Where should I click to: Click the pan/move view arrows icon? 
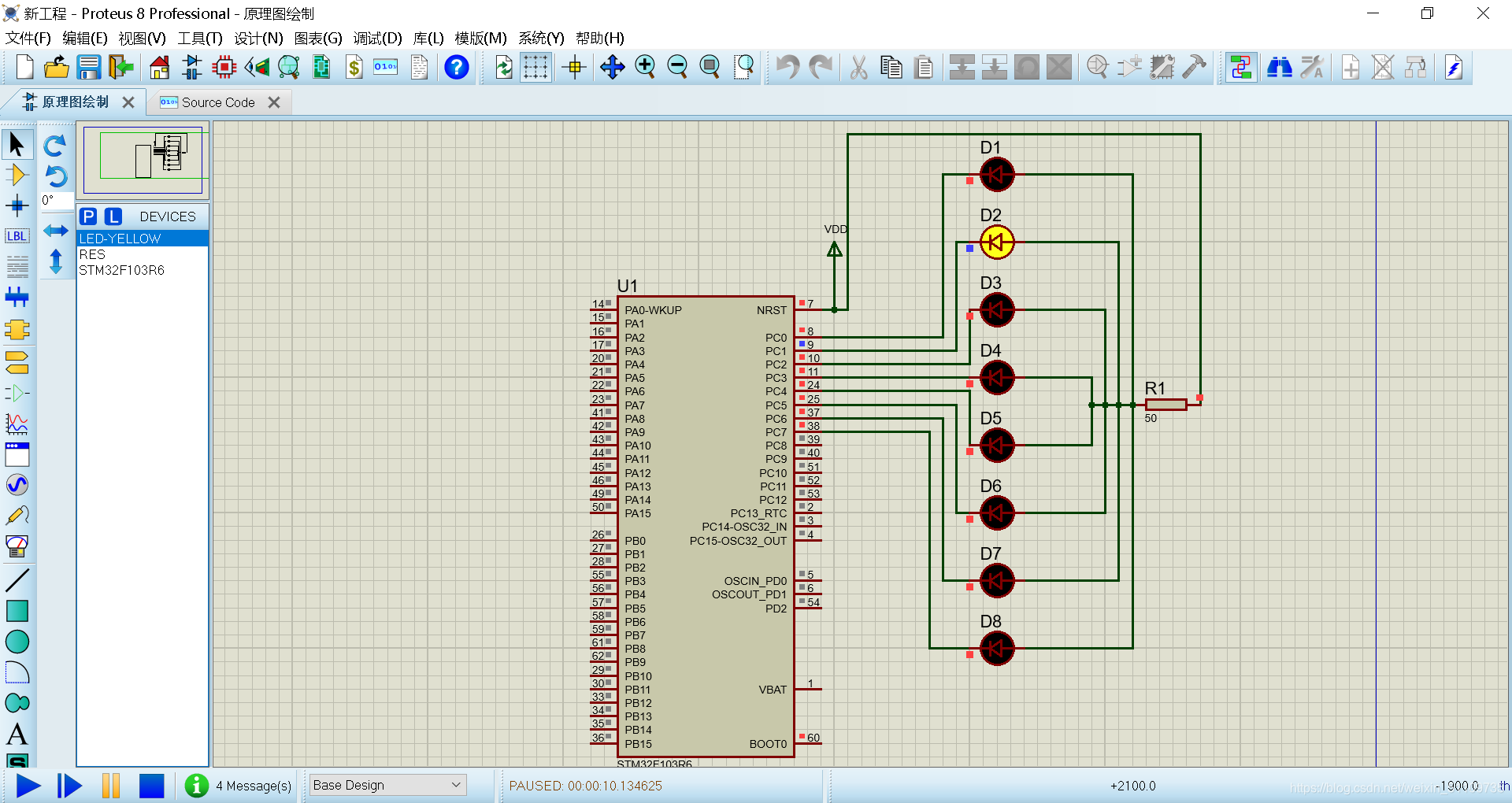(612, 68)
